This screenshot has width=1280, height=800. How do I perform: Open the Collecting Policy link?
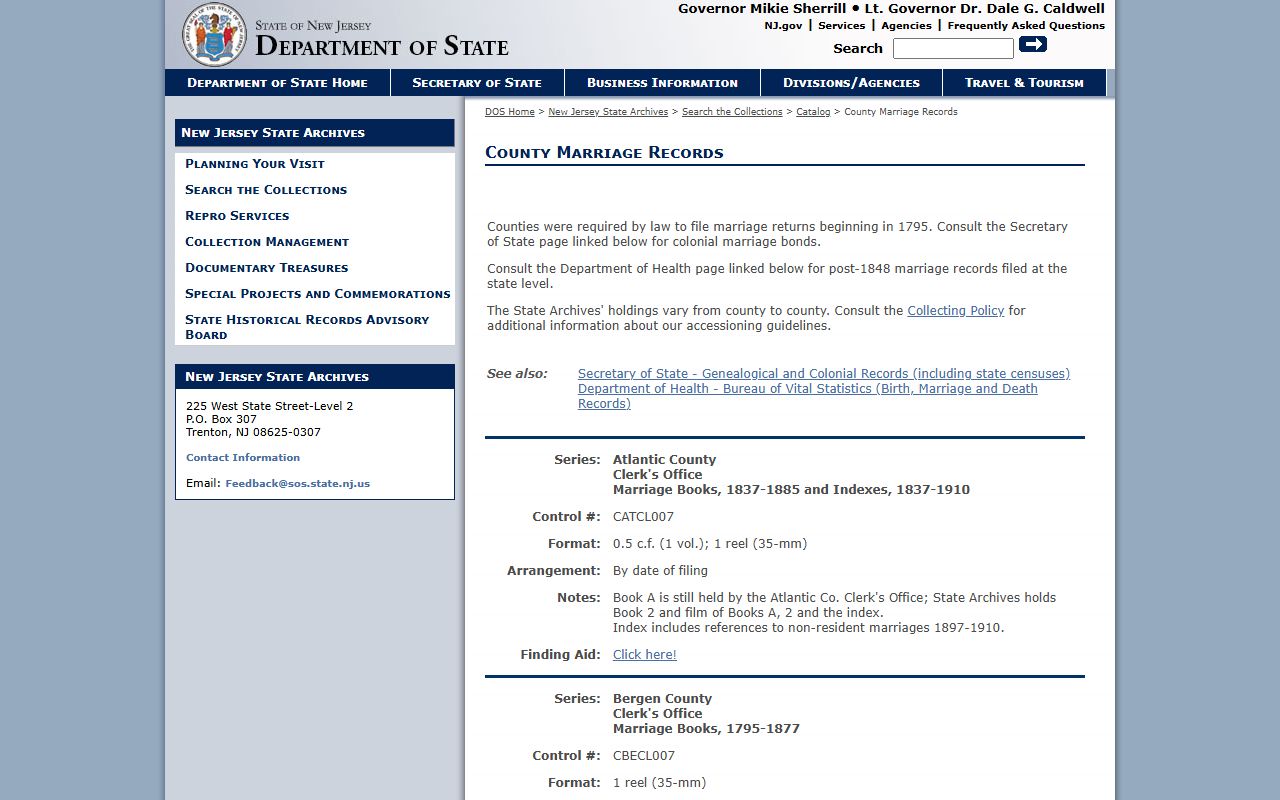coord(955,311)
